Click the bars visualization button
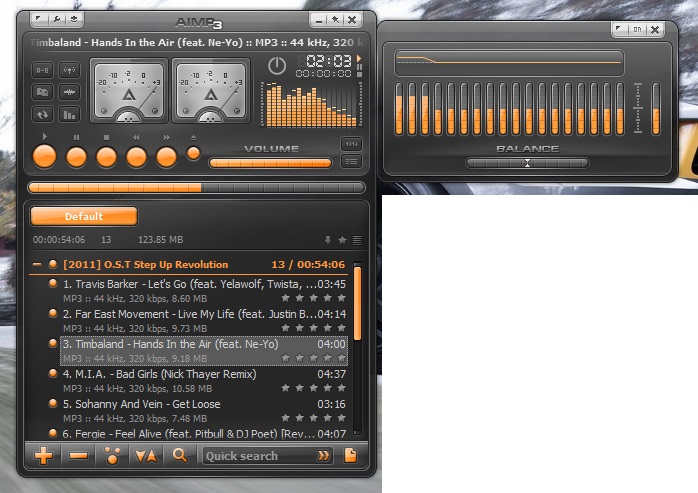The image size is (698, 493). [x=69, y=114]
